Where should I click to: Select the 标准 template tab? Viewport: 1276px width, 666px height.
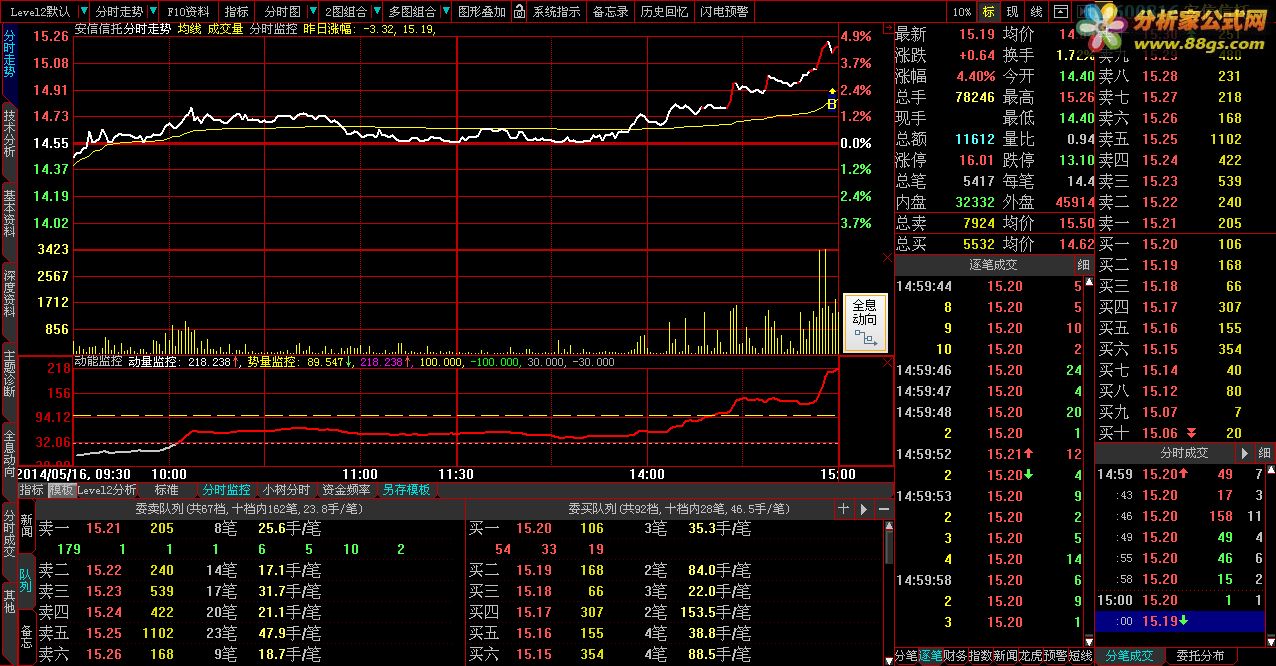pyautogui.click(x=167, y=490)
